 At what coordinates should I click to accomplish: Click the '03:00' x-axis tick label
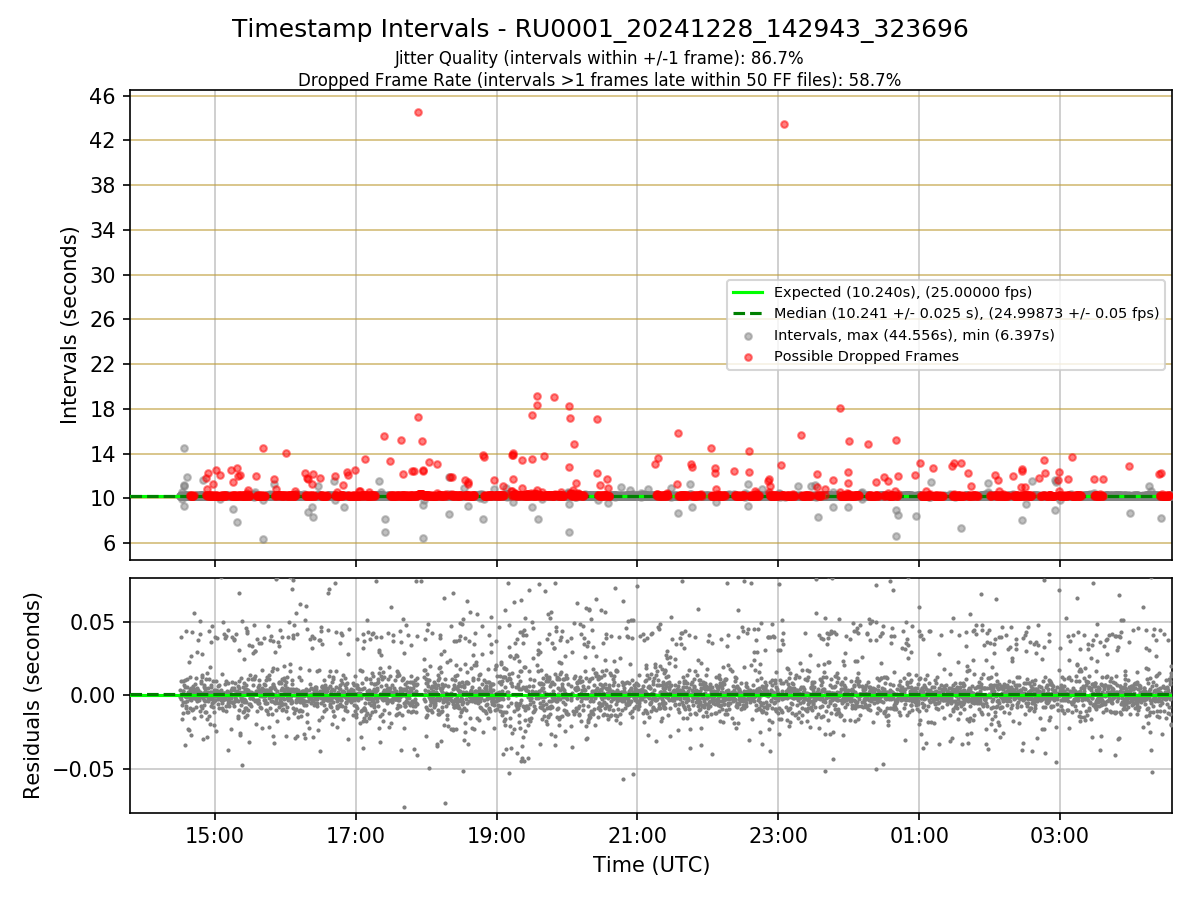click(x=1060, y=835)
